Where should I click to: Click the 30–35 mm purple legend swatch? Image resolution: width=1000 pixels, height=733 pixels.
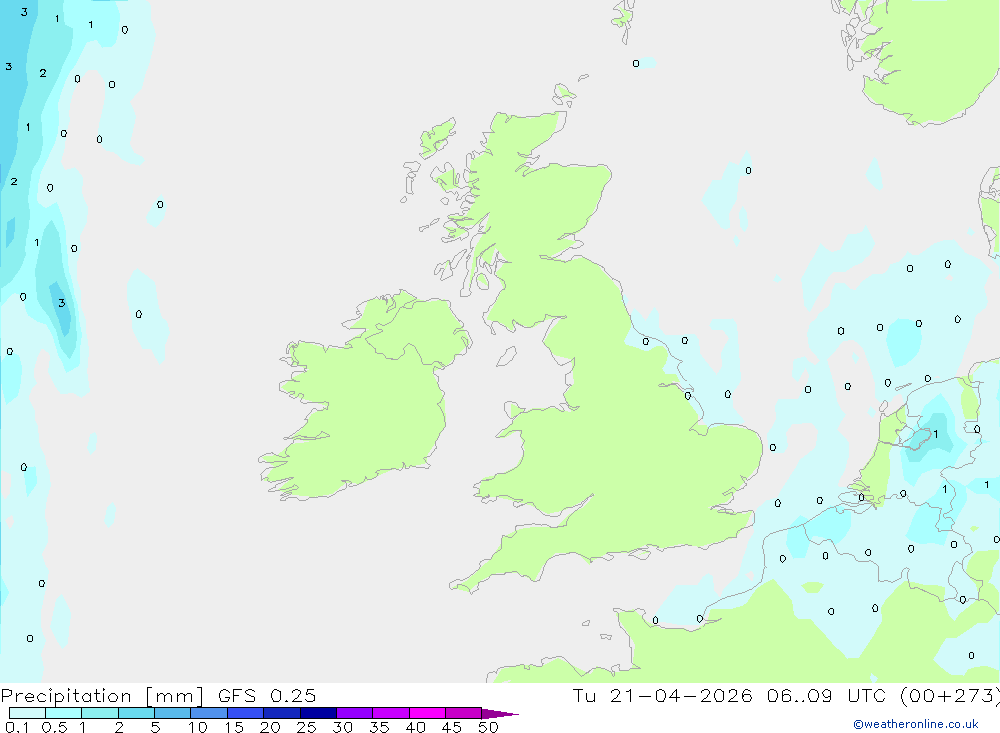click(355, 713)
